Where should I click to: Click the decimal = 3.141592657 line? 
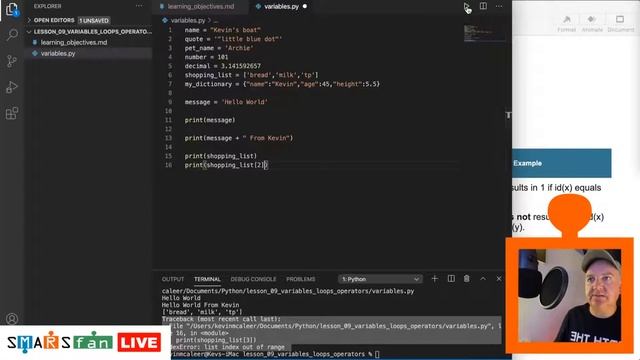pyautogui.click(x=222, y=66)
